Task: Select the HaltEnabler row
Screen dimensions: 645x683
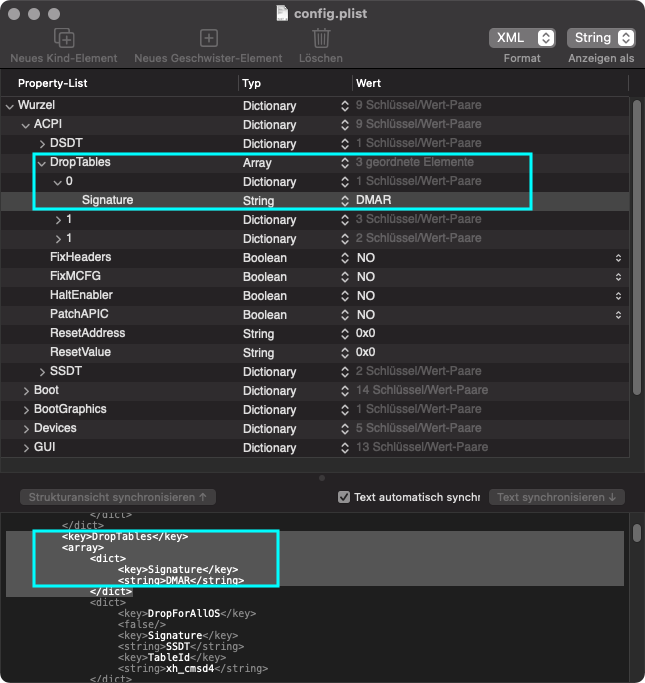Action: pyautogui.click(x=314, y=295)
